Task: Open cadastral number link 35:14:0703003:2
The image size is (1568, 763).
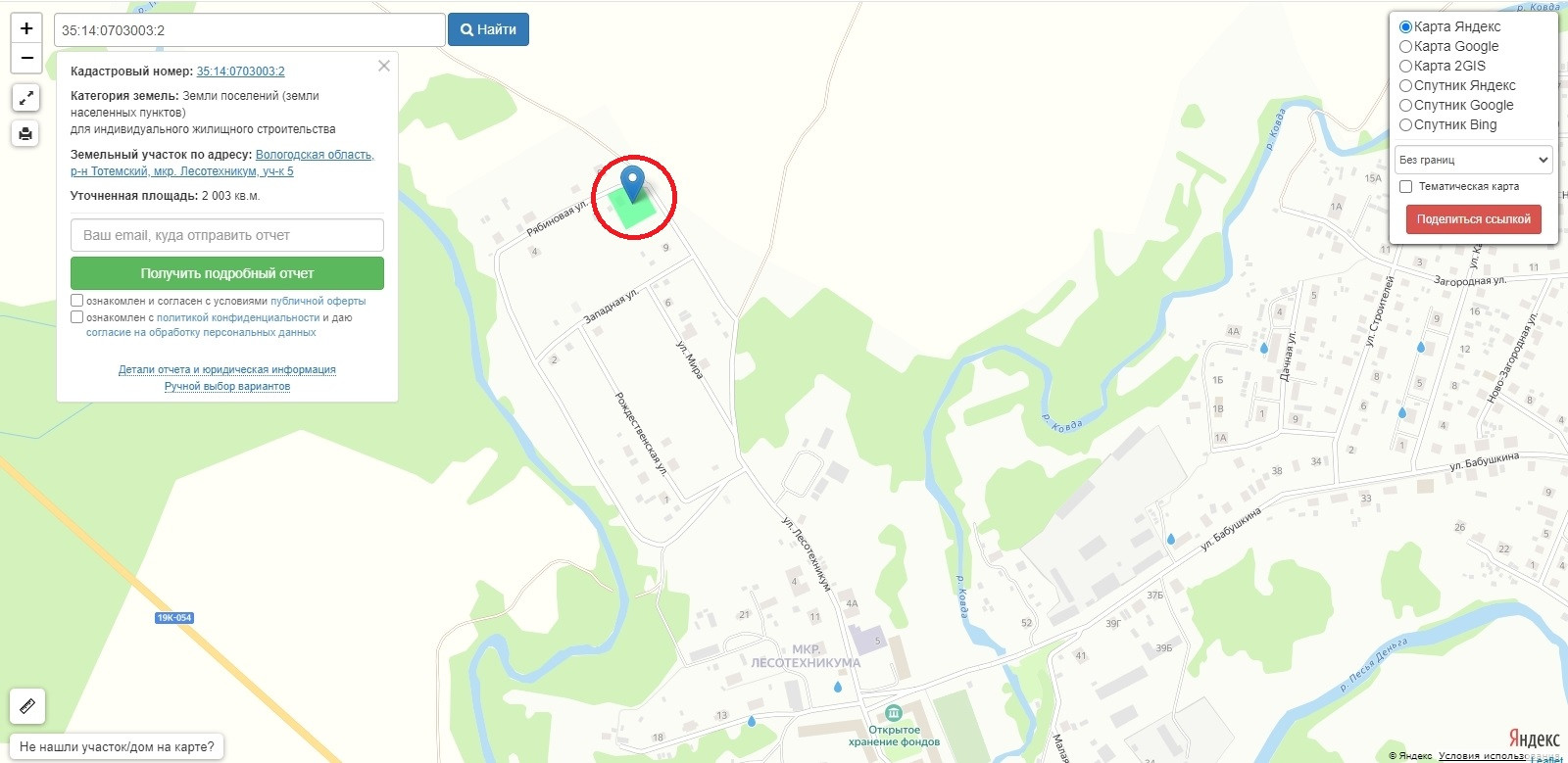Action: click(241, 72)
